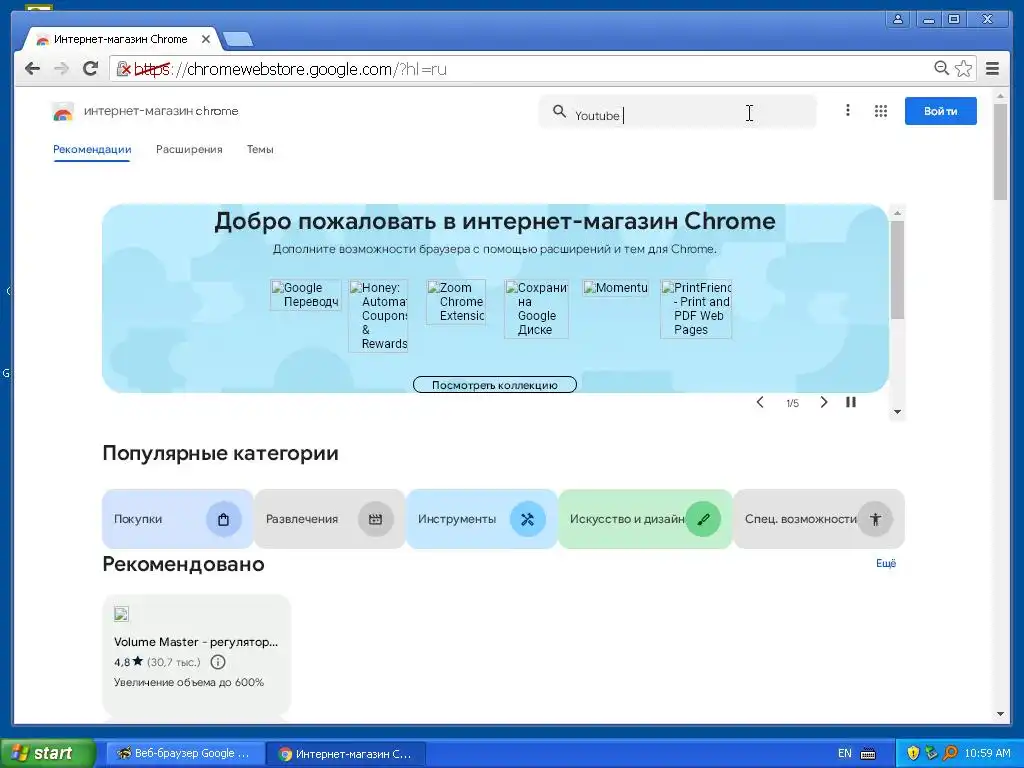Switch to Веб-браузер Google taskbar item

click(x=185, y=754)
